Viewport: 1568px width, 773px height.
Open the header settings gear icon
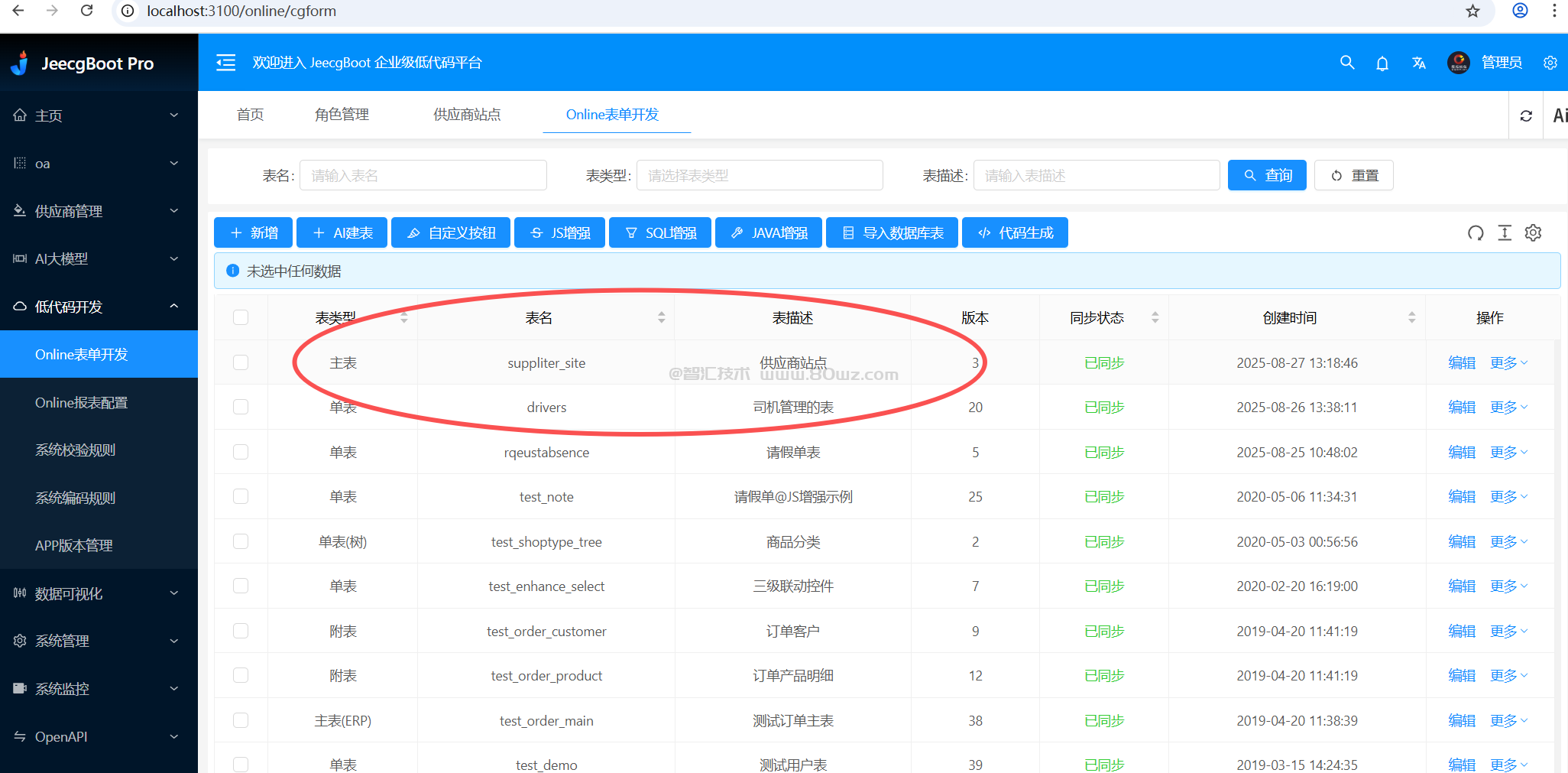tap(1550, 63)
